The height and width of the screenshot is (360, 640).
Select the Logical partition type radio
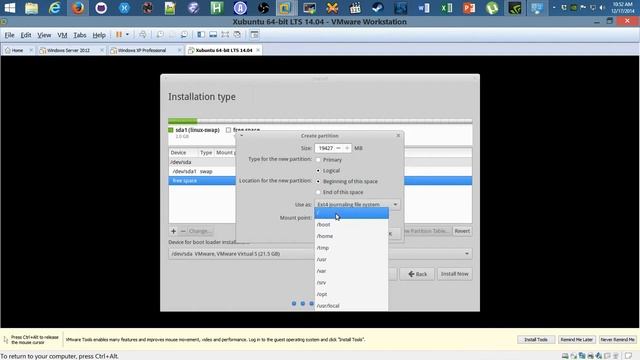318,171
